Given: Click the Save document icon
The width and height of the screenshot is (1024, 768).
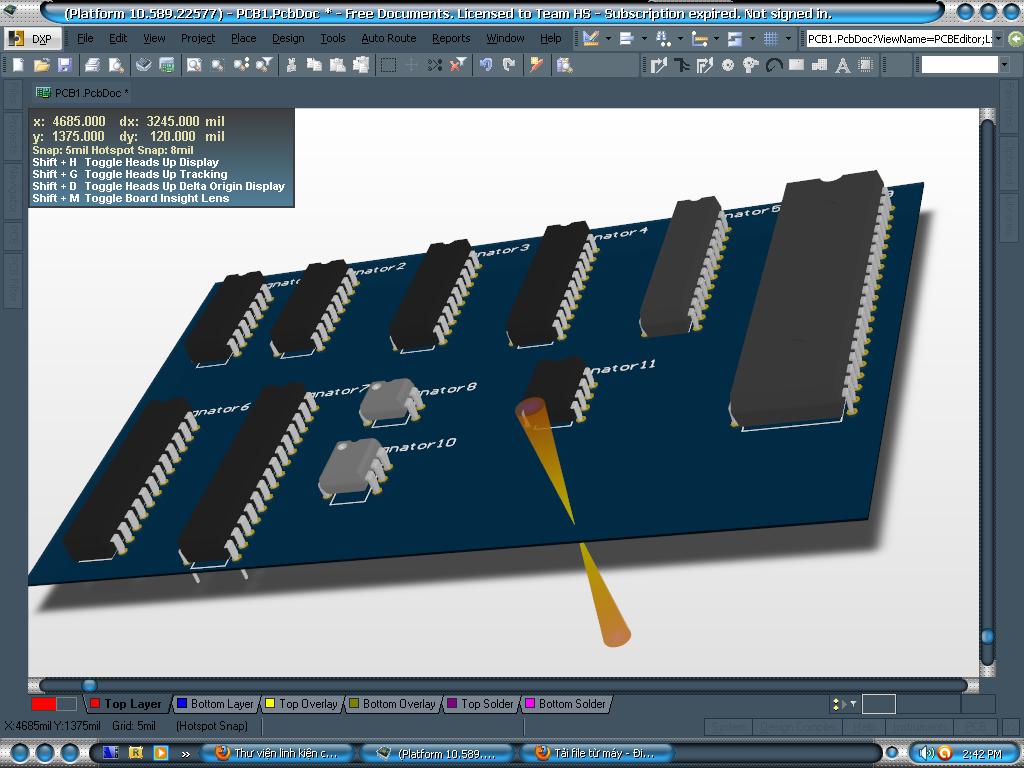Looking at the screenshot, I should [x=65, y=65].
